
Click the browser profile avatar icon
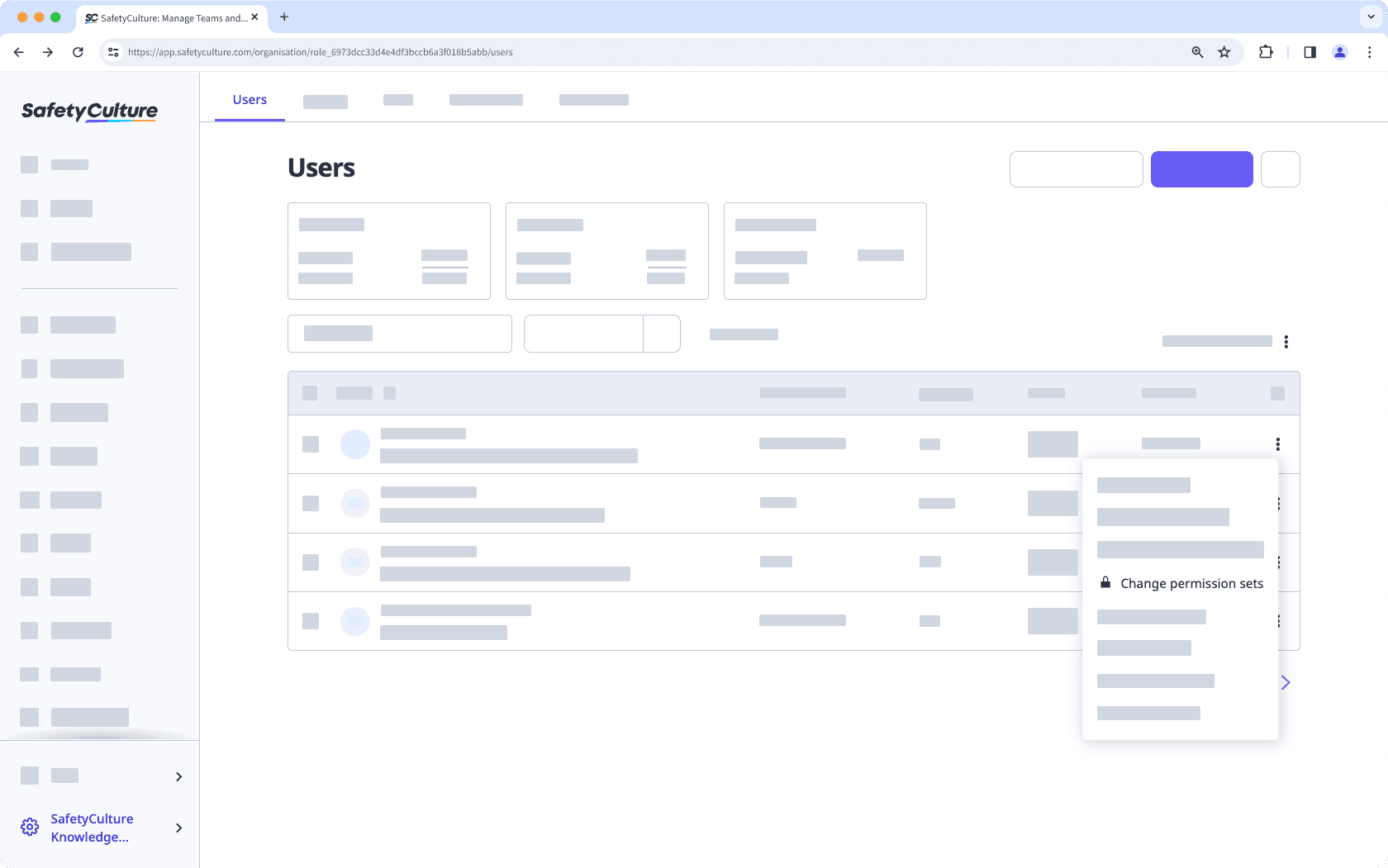(1339, 51)
